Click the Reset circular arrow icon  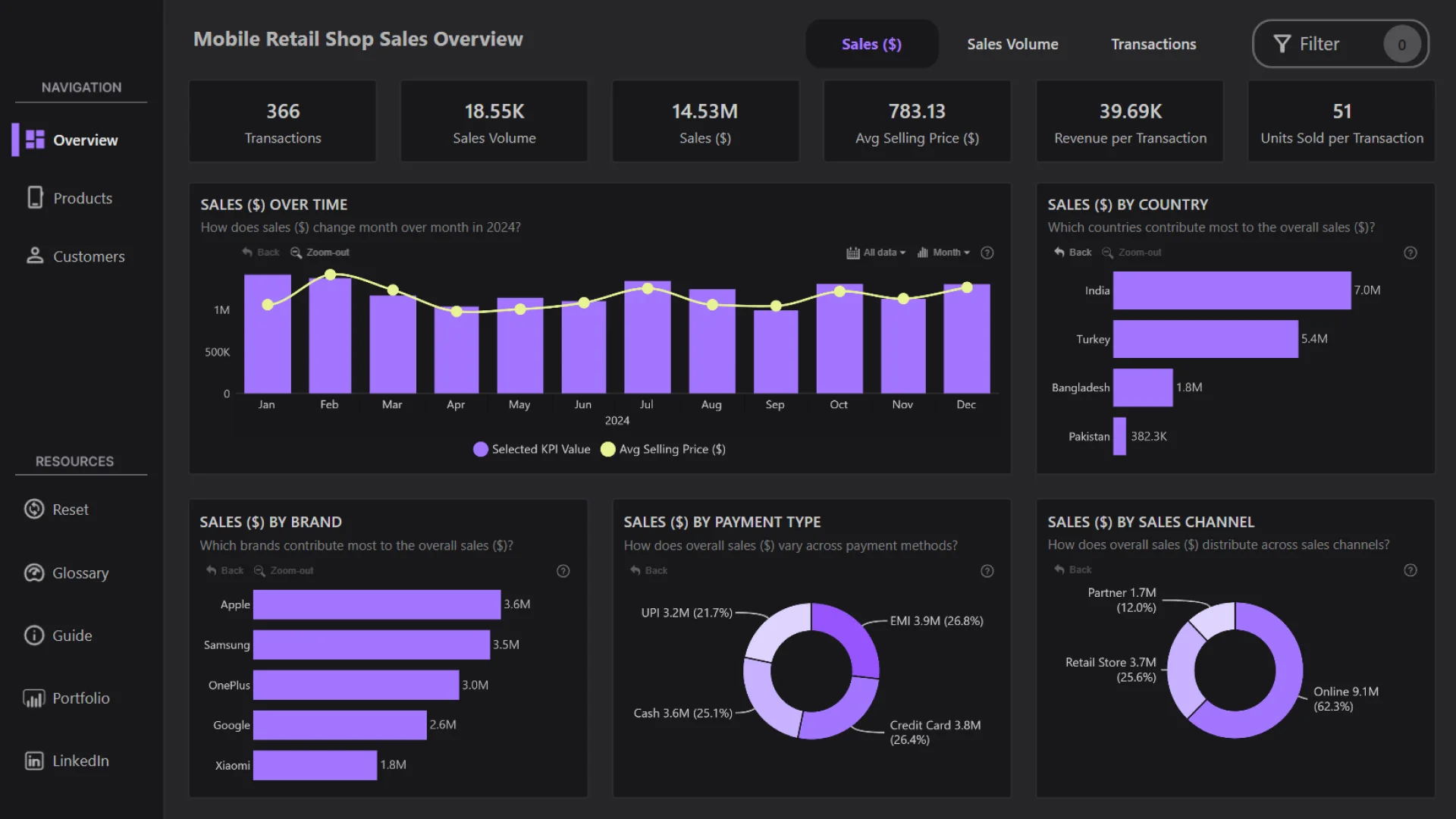pyautogui.click(x=34, y=509)
